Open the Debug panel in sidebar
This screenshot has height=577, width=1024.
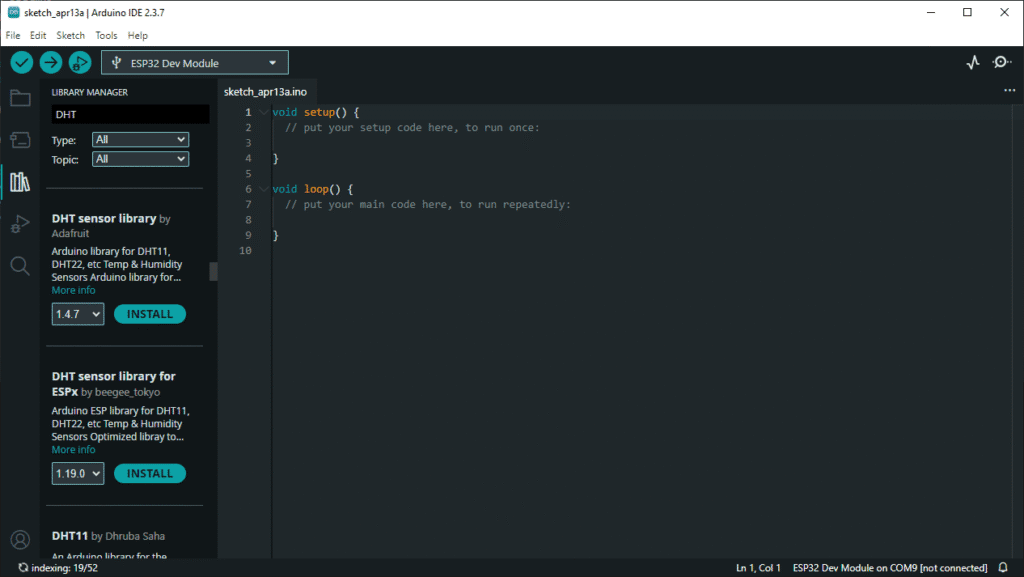pos(20,223)
